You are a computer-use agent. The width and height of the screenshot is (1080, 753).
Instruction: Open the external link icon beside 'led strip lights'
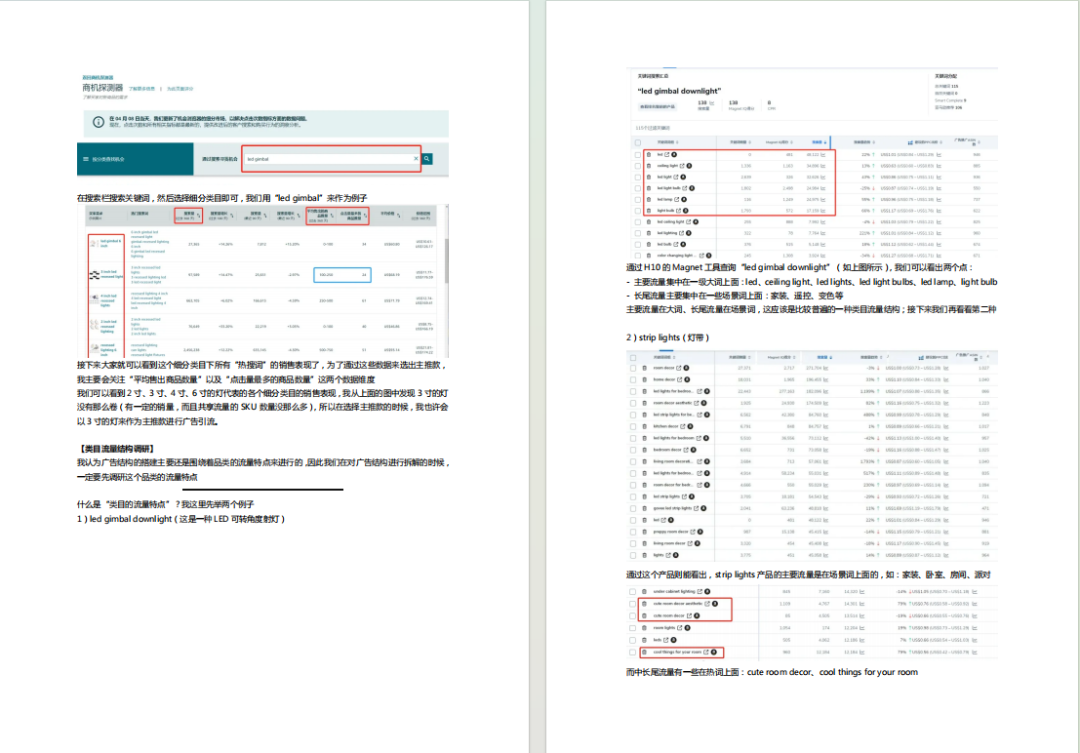click(685, 497)
